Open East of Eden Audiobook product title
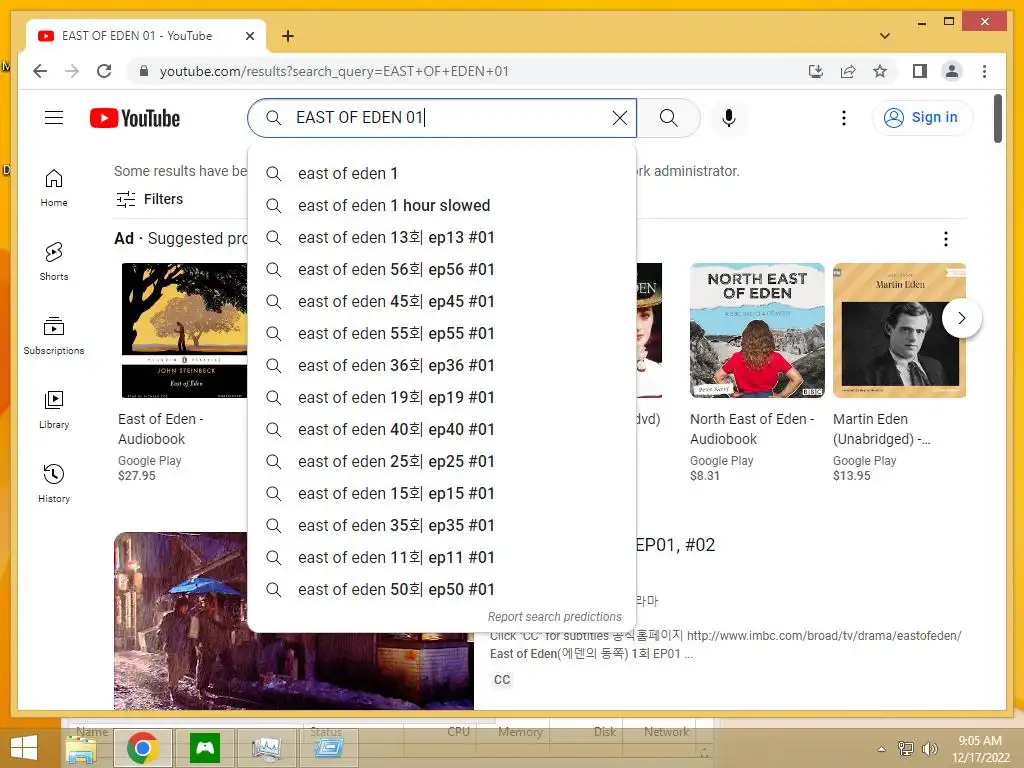This screenshot has height=768, width=1024. click(161, 429)
